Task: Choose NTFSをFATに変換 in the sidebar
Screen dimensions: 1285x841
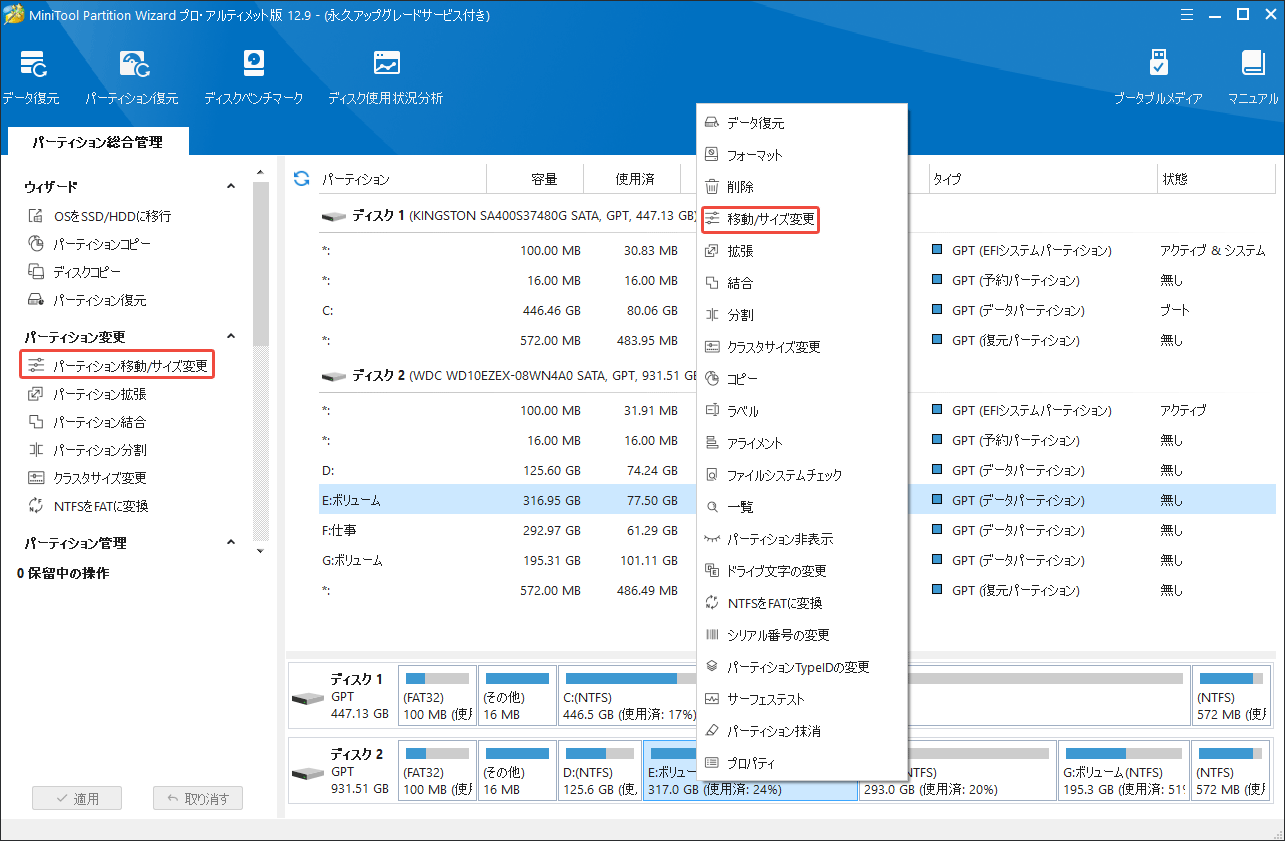Action: [88, 506]
